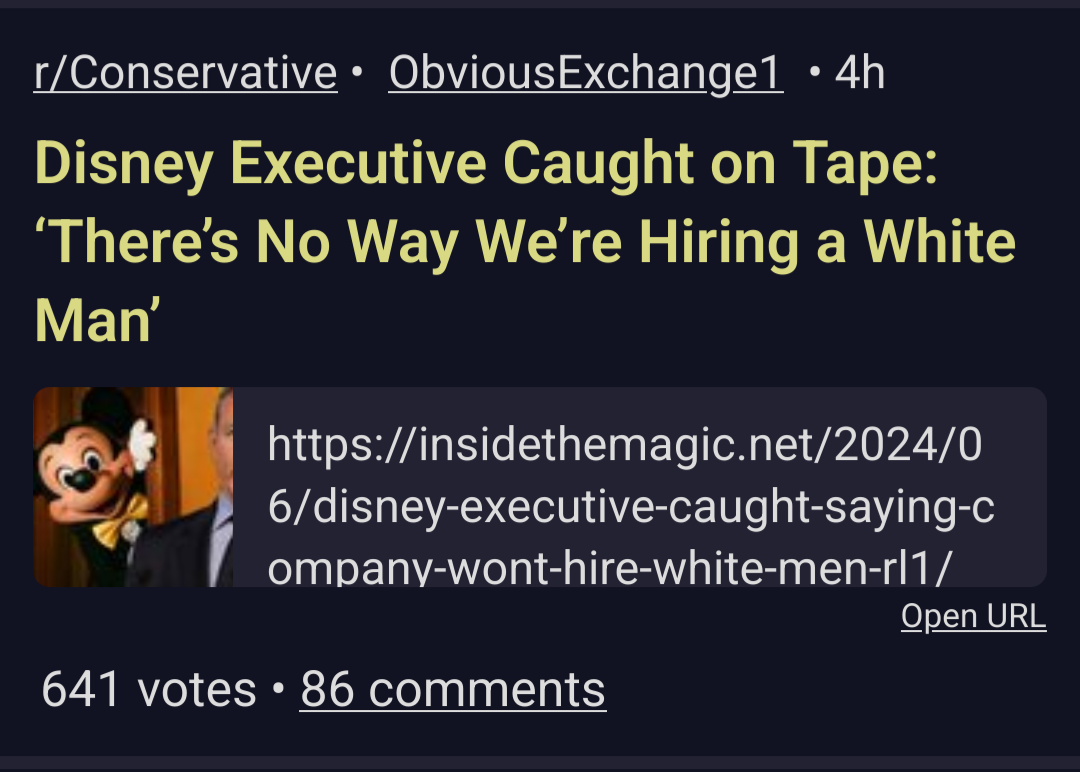The width and height of the screenshot is (1080, 772).
Task: Click Mickey's white glove in the thumbnail
Action: (140, 441)
